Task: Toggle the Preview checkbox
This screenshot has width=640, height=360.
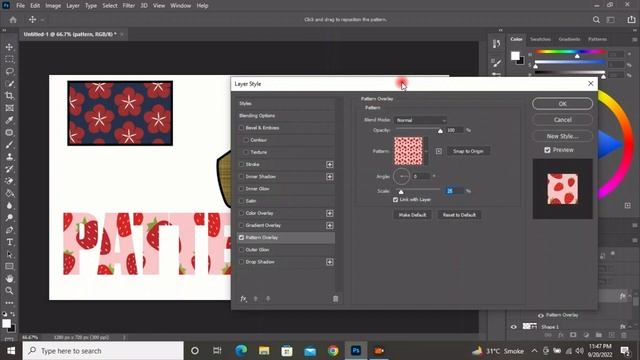Action: click(x=547, y=150)
